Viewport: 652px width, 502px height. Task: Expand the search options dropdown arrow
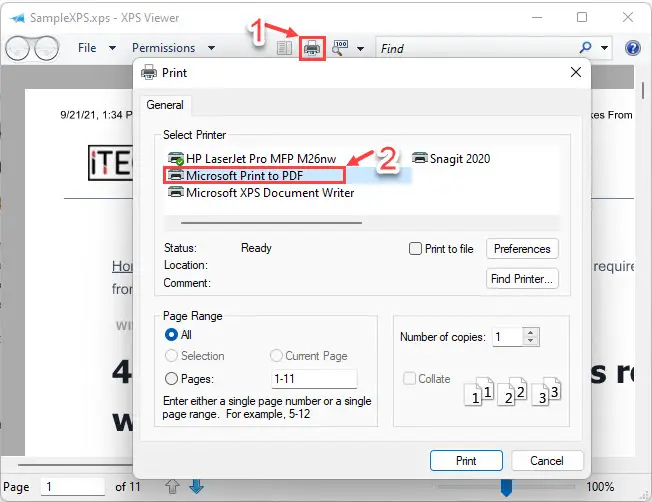tap(605, 48)
